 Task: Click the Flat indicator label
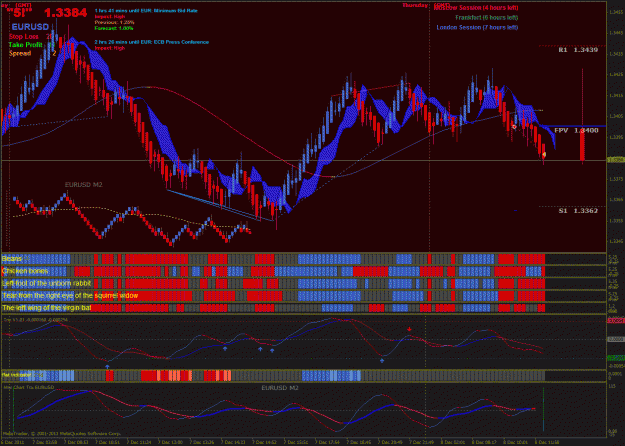point(16,375)
